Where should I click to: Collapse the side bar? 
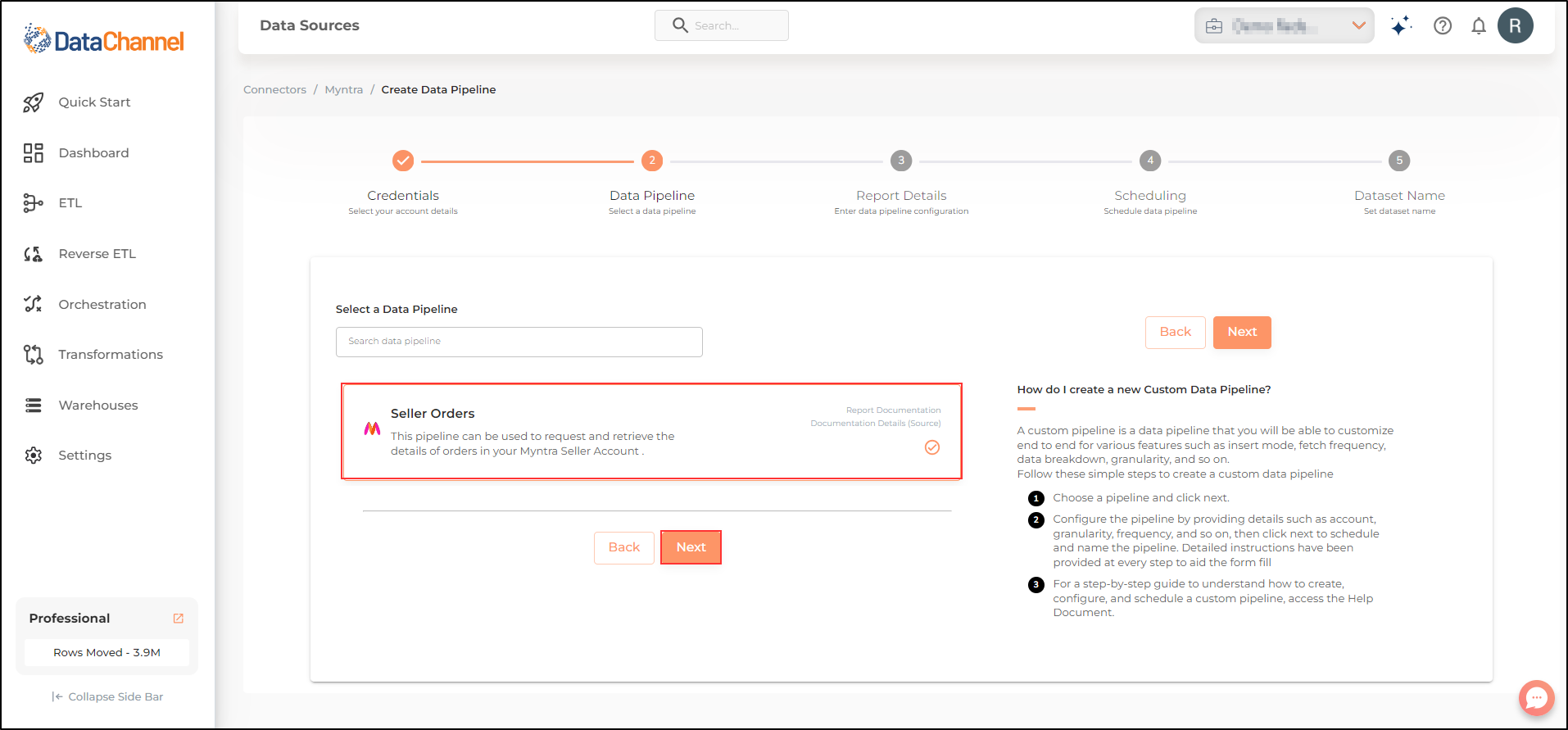107,697
